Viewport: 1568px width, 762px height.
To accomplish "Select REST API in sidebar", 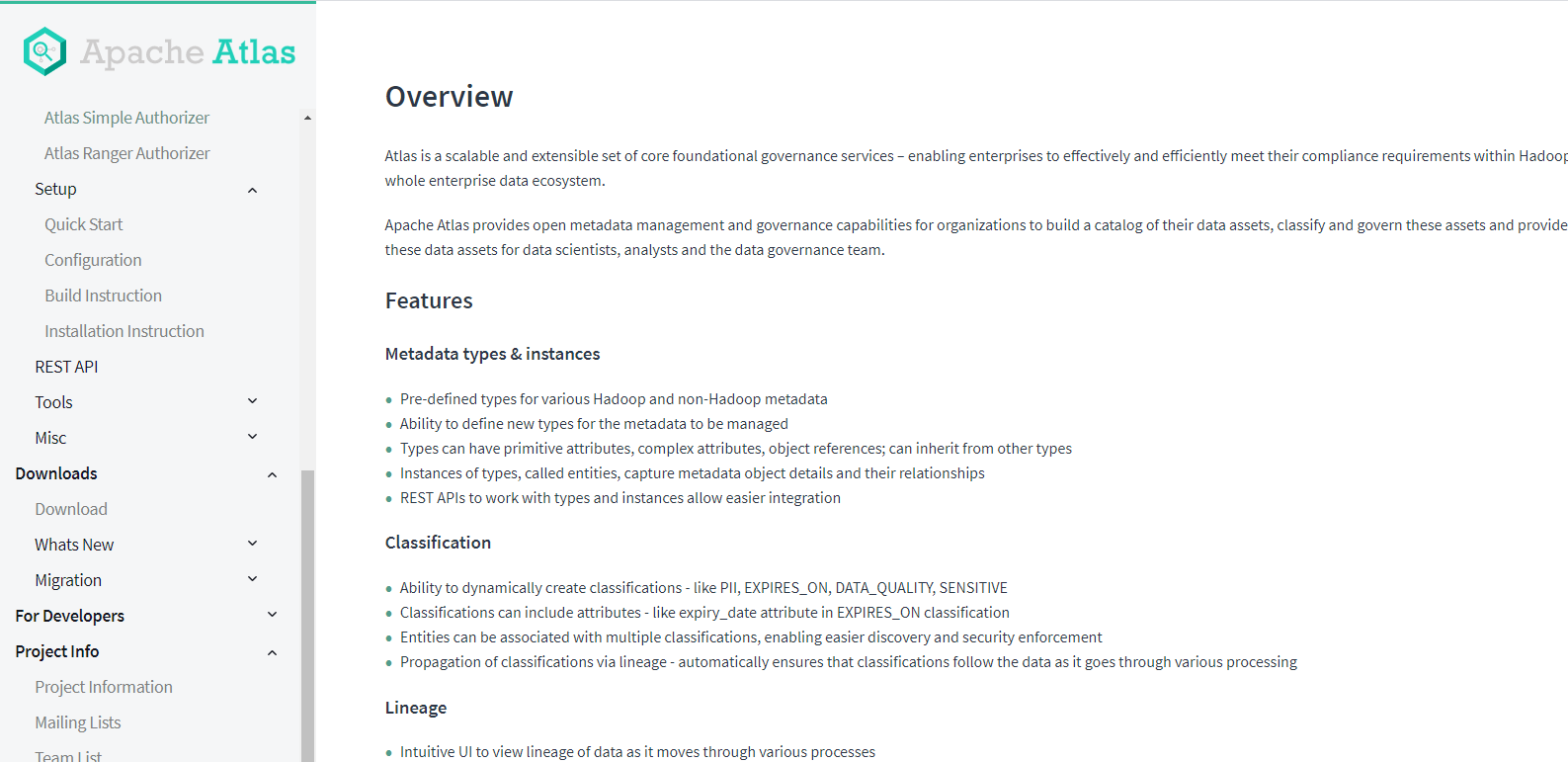I will [x=66, y=367].
